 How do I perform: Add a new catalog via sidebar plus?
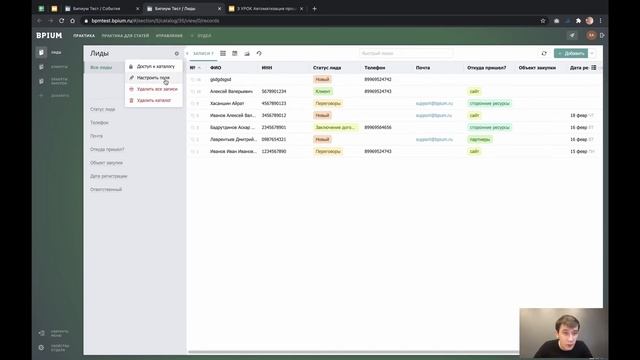click(x=41, y=96)
